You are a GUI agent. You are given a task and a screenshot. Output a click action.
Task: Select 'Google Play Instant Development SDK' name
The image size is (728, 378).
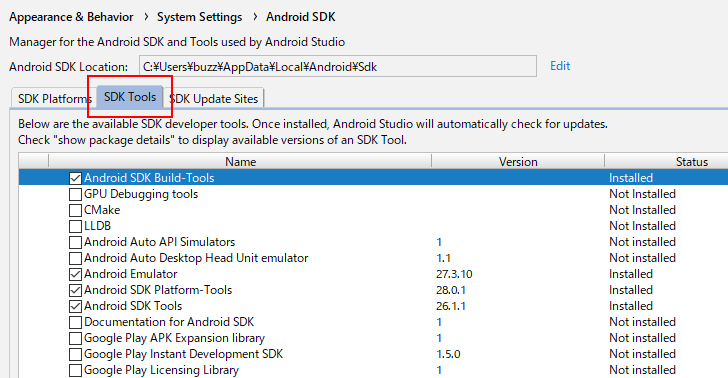click(x=183, y=354)
